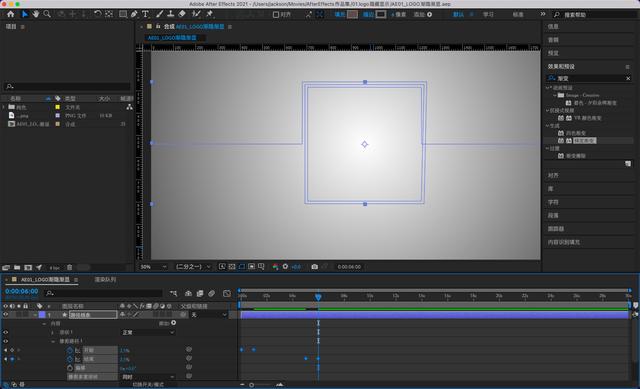Select the Hand tool
The image size is (640, 389).
click(36, 14)
